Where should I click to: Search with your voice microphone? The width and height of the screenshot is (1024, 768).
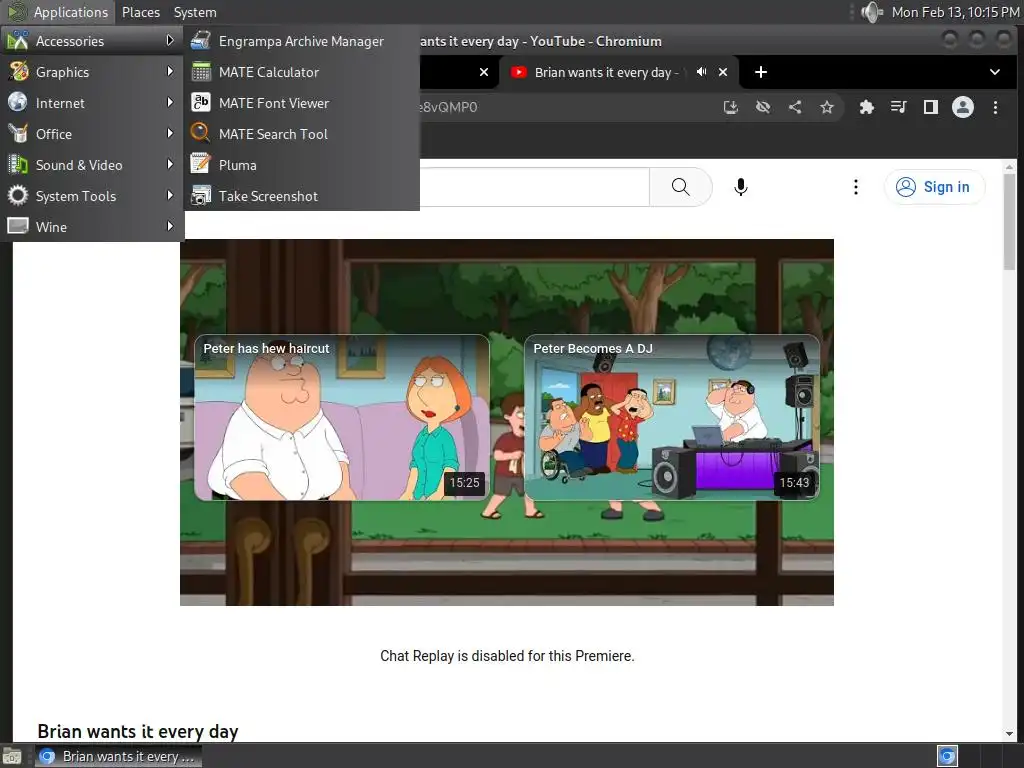[x=741, y=187]
